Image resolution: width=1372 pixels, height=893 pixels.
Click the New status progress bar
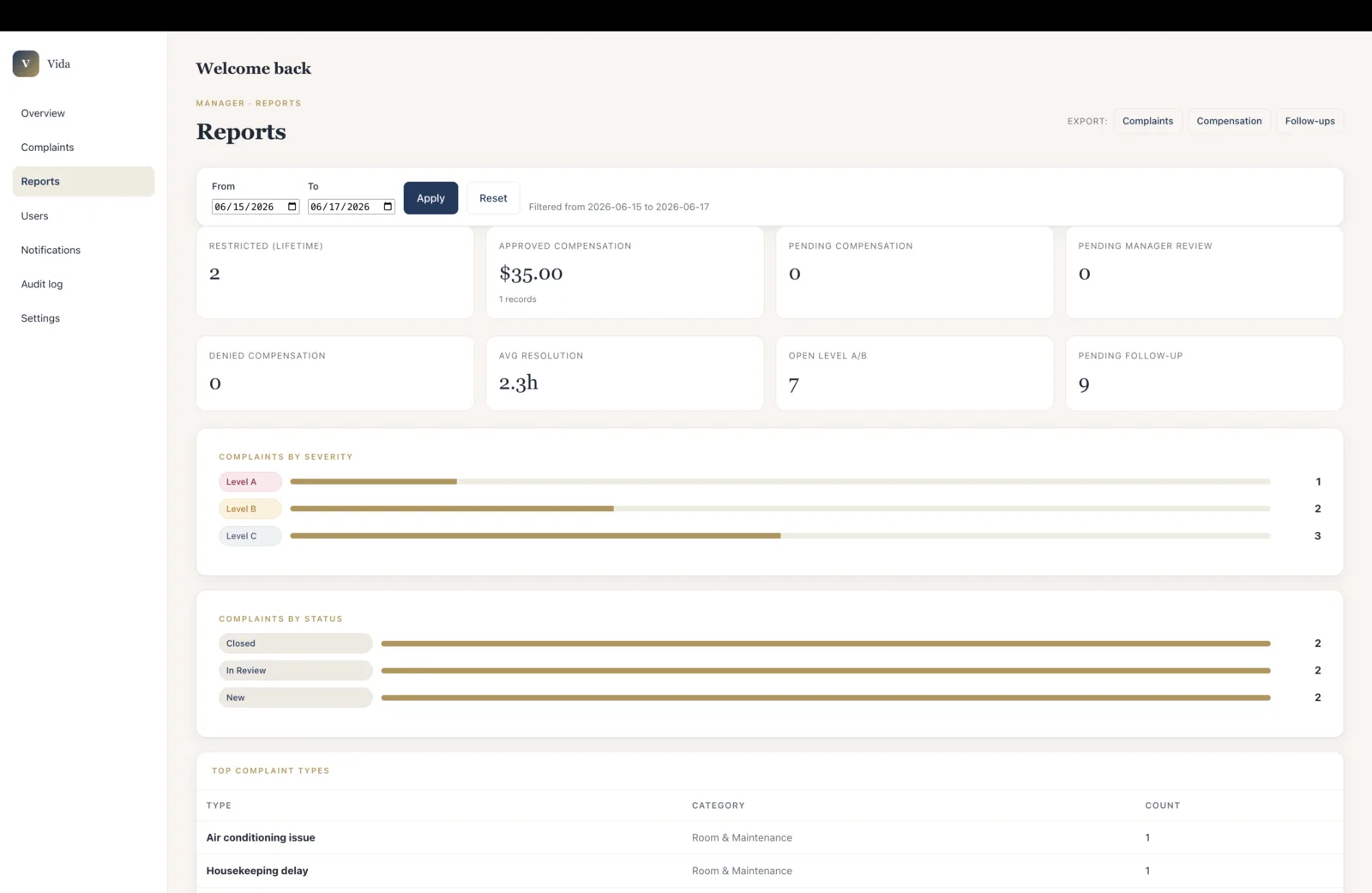(826, 697)
